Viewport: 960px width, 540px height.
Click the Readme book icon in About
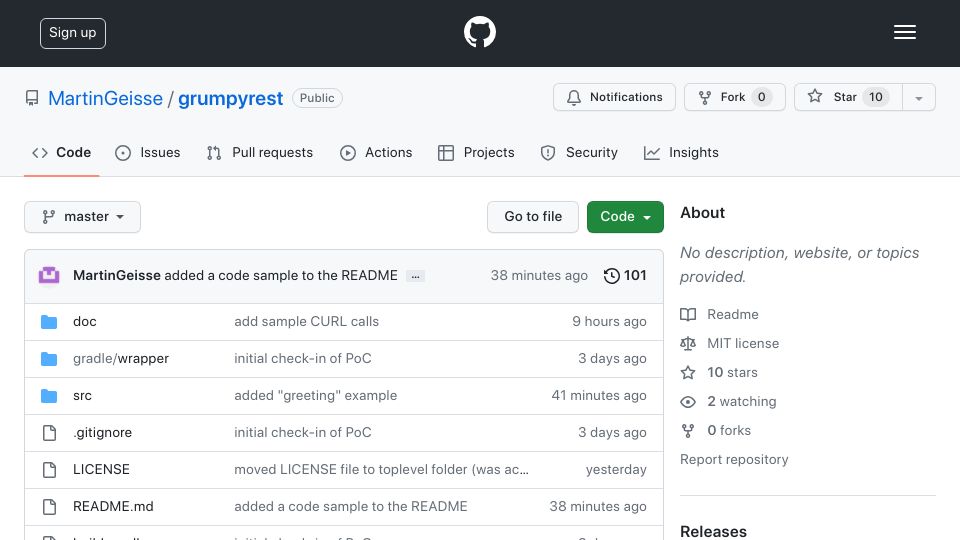pyautogui.click(x=688, y=315)
